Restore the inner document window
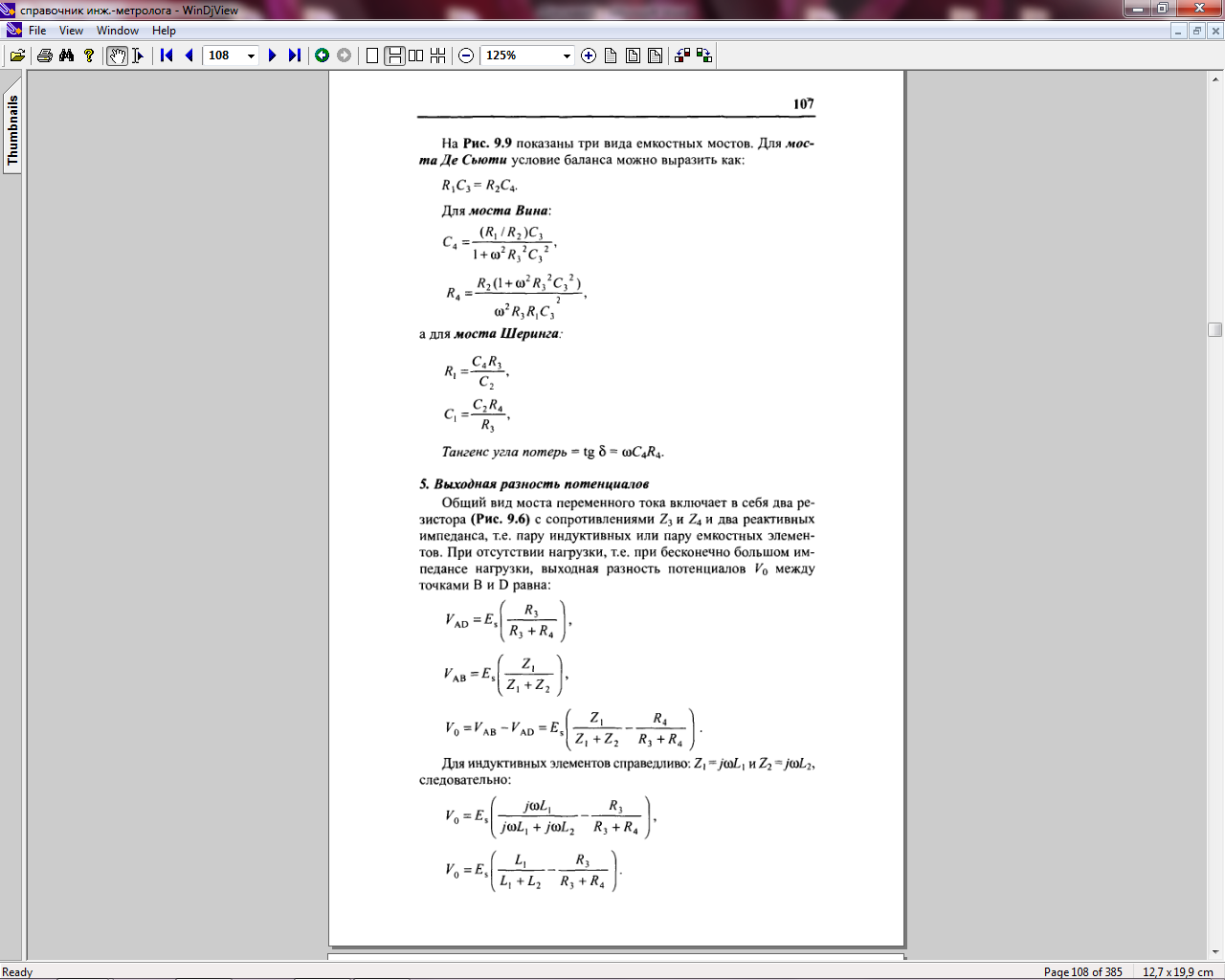The height and width of the screenshot is (980, 1225). pos(1197,31)
